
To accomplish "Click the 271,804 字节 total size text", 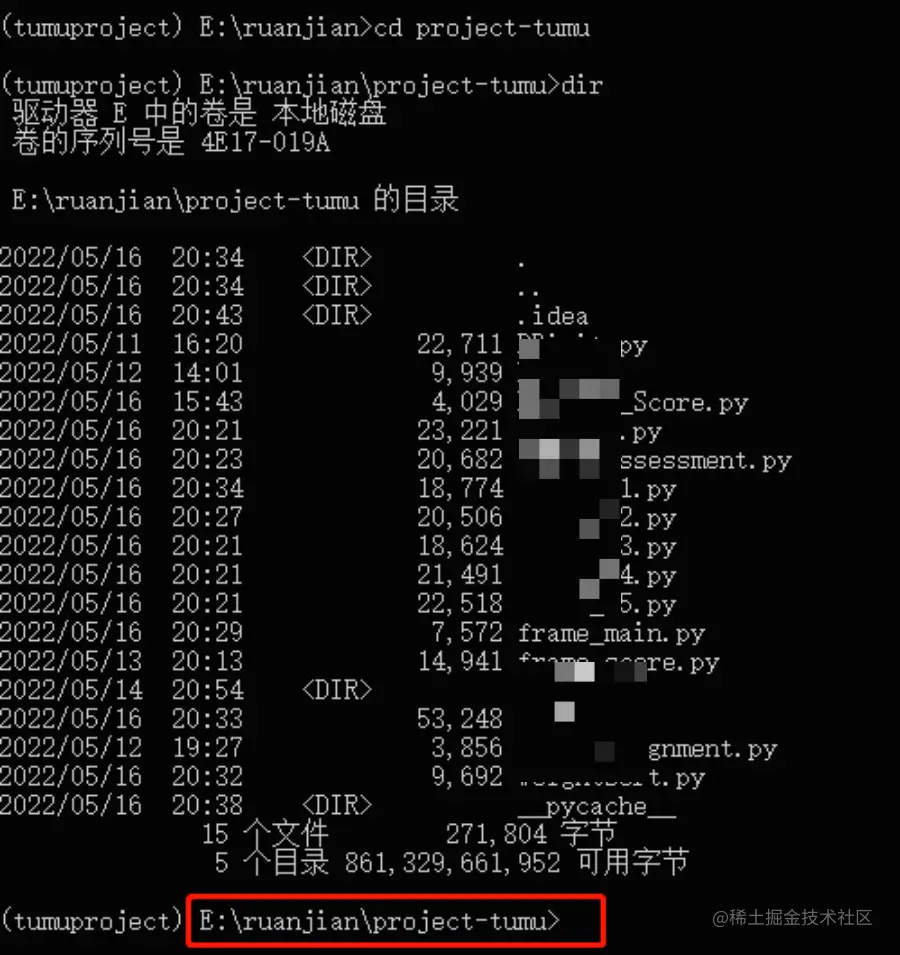I will [x=531, y=834].
